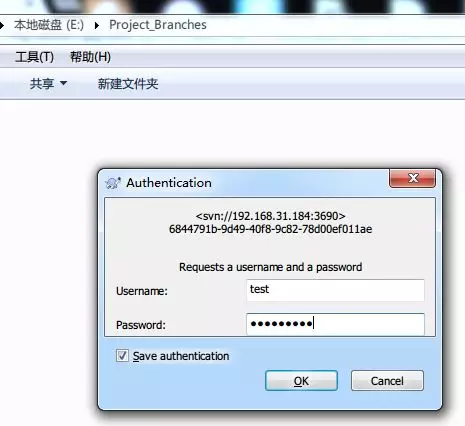
Task: Select the Project_Branches breadcrumb segment
Action: click(x=158, y=25)
